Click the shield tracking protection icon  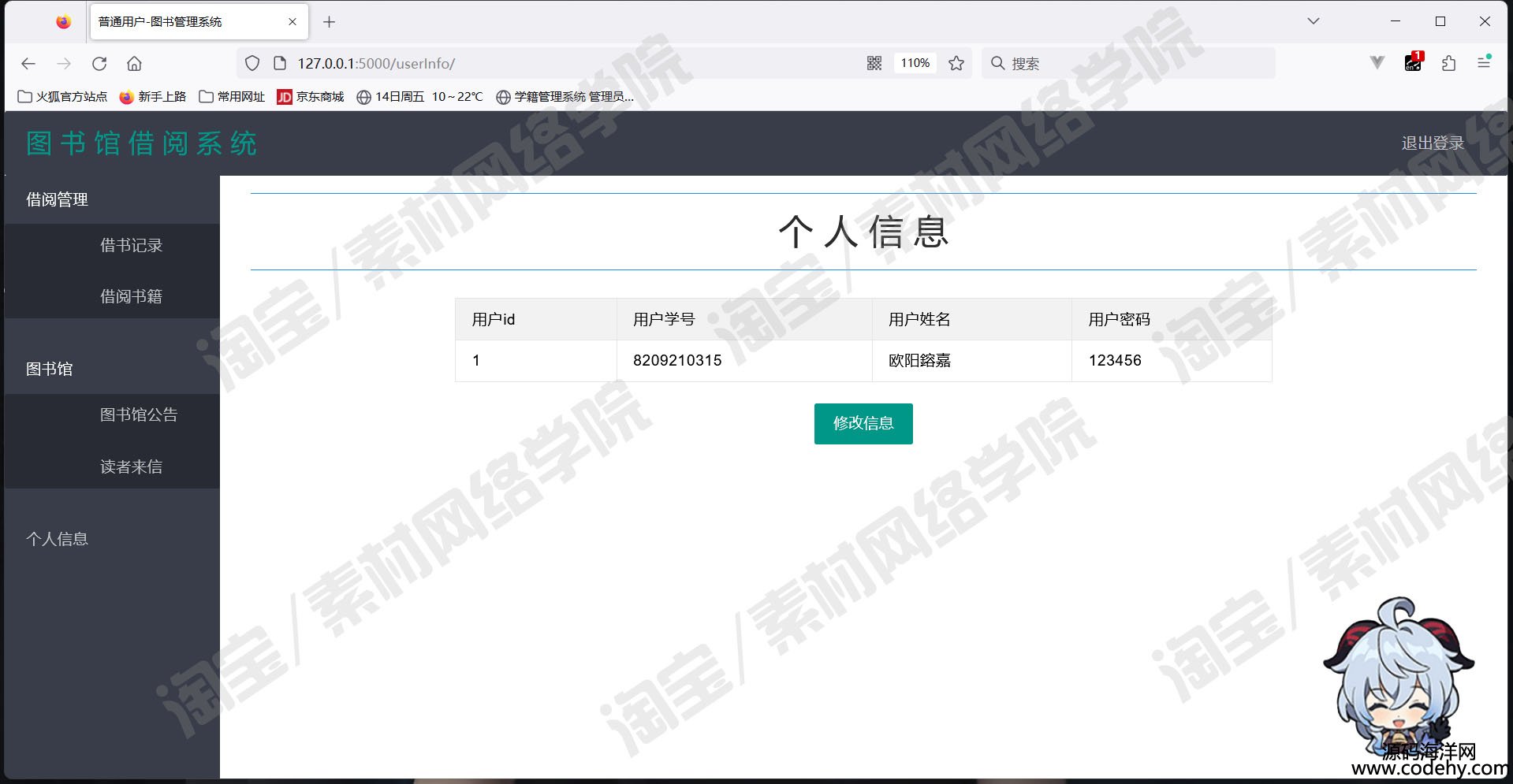[x=252, y=64]
